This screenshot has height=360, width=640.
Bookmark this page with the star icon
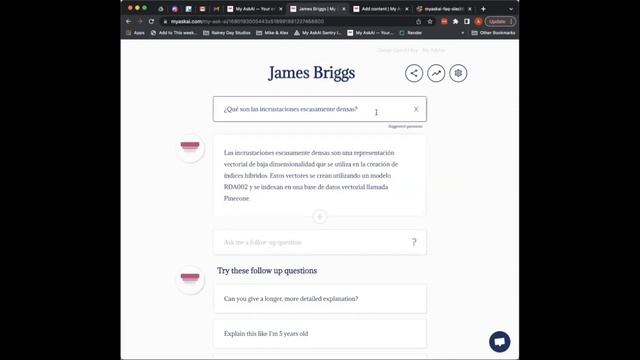pyautogui.click(x=430, y=21)
